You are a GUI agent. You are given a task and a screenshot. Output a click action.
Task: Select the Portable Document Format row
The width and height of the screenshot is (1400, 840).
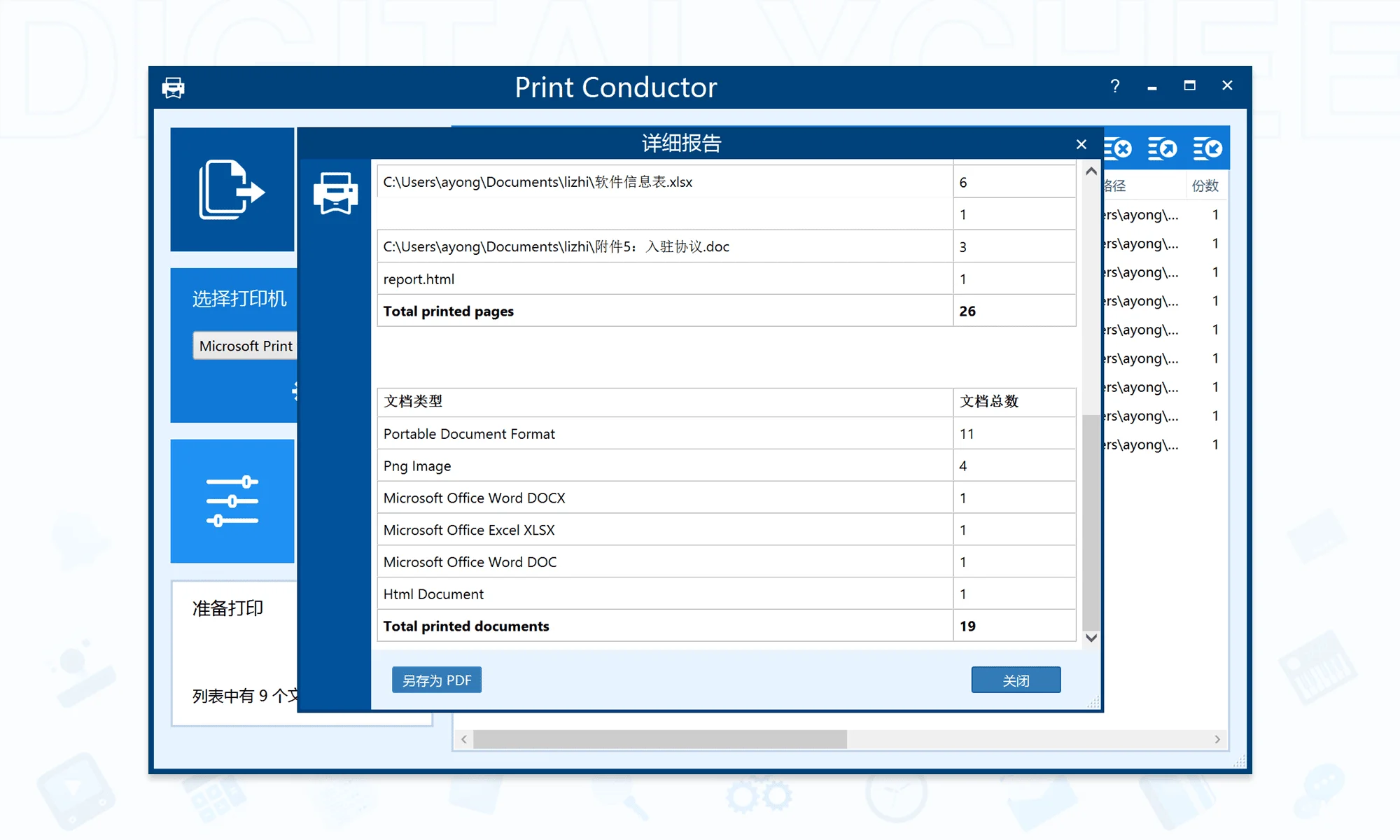tap(727, 433)
